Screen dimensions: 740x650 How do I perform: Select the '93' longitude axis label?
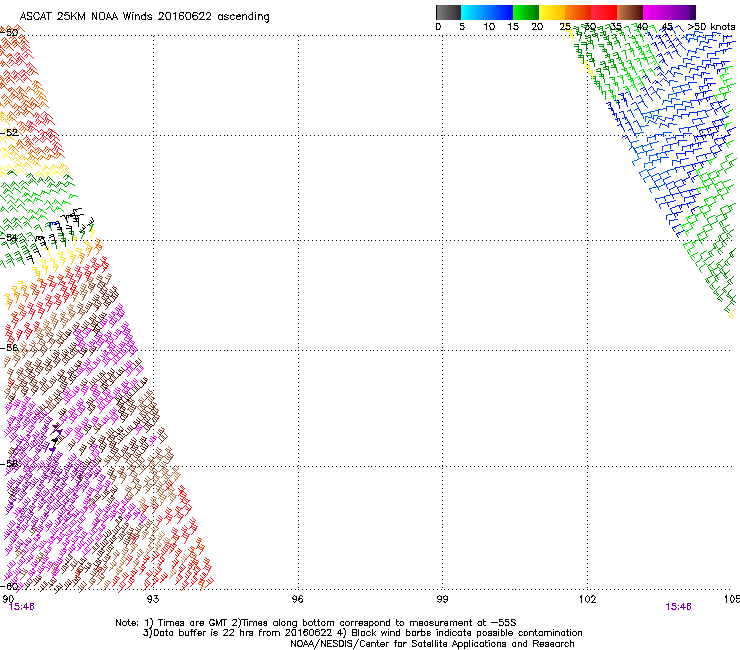click(153, 599)
